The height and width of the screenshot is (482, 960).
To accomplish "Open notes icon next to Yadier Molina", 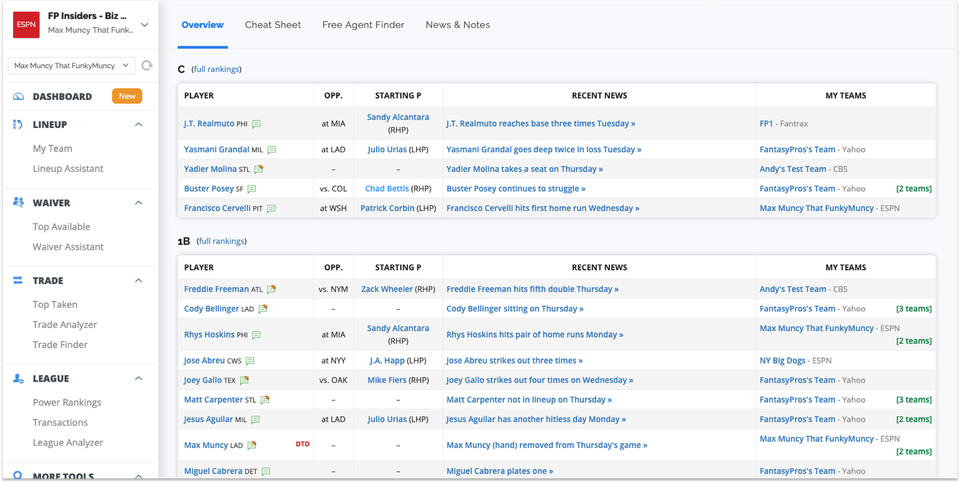I will coord(258,169).
